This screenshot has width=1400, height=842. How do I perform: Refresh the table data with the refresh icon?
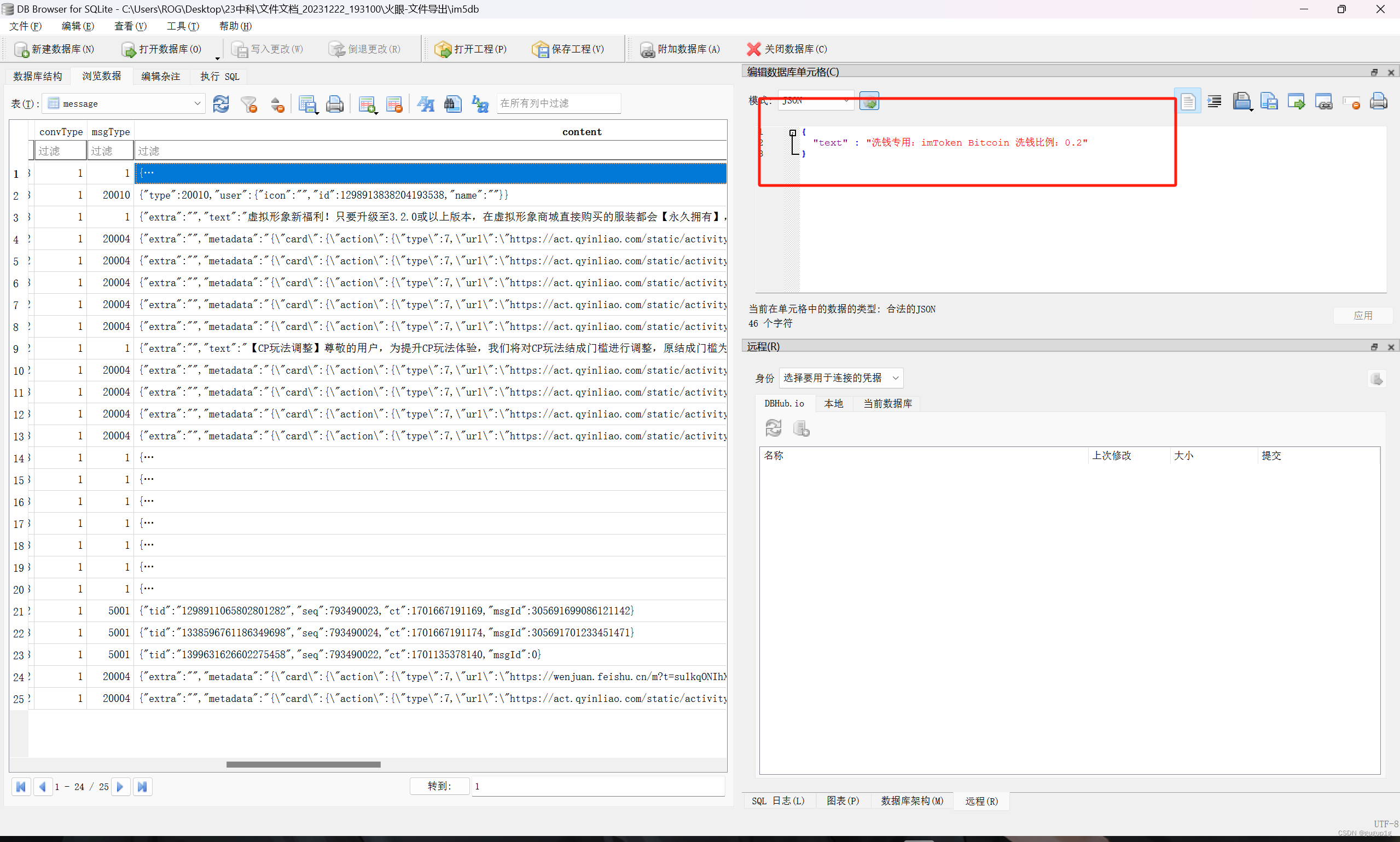220,104
